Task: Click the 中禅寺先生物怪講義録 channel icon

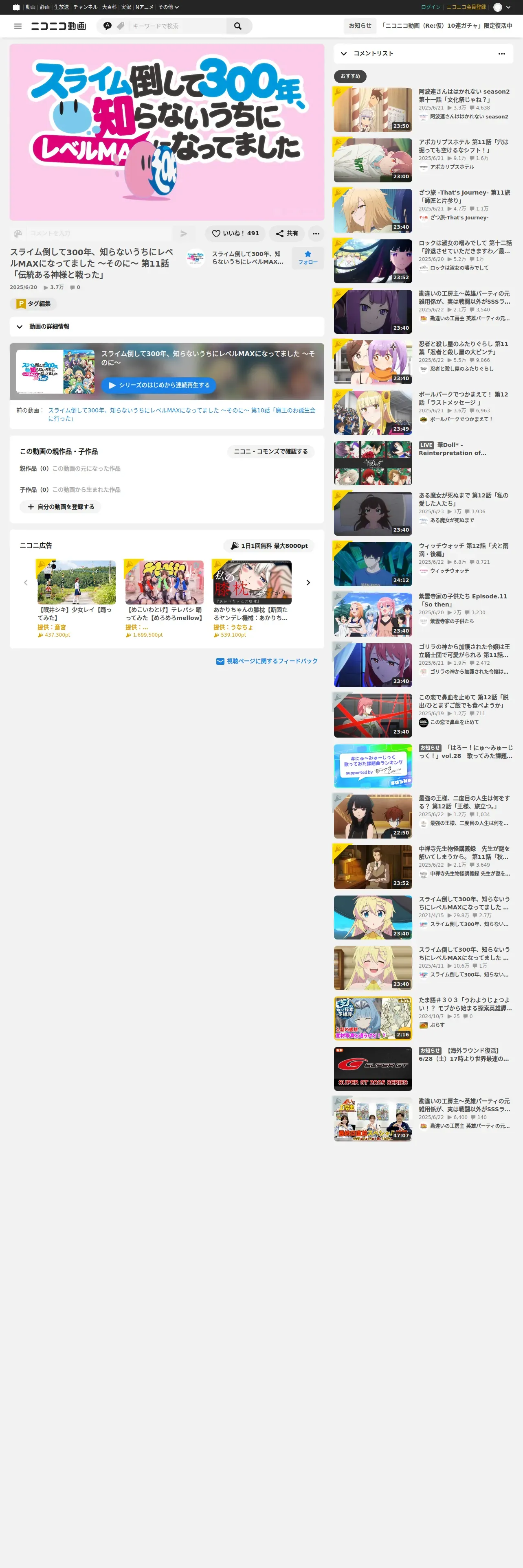Action: click(423, 874)
